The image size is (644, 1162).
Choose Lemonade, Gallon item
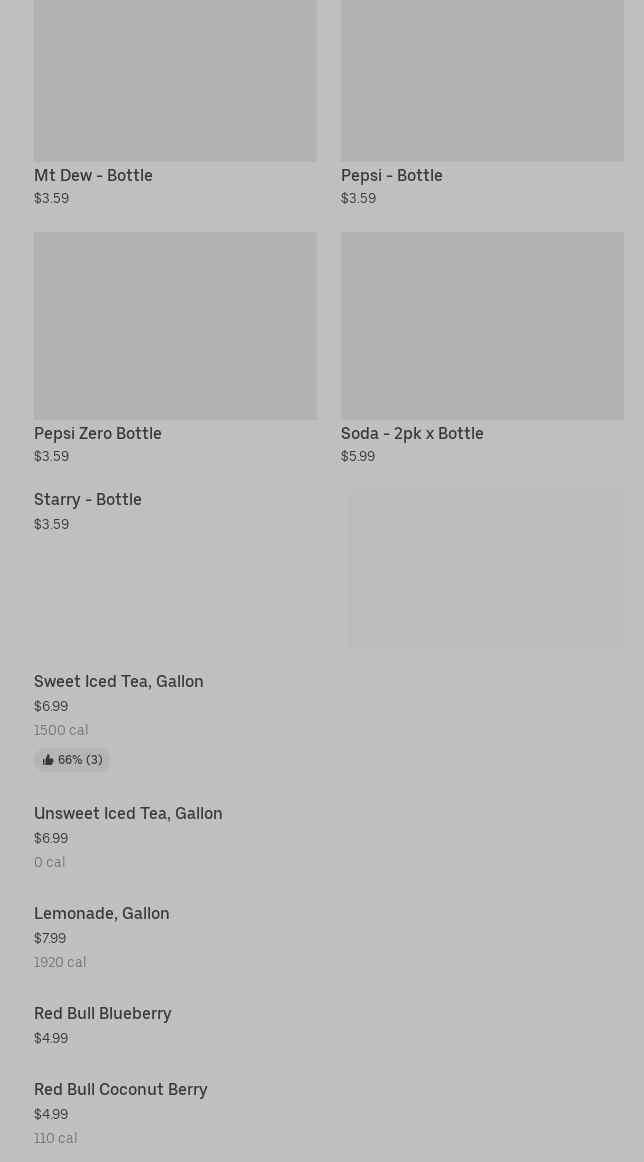[x=101, y=914]
